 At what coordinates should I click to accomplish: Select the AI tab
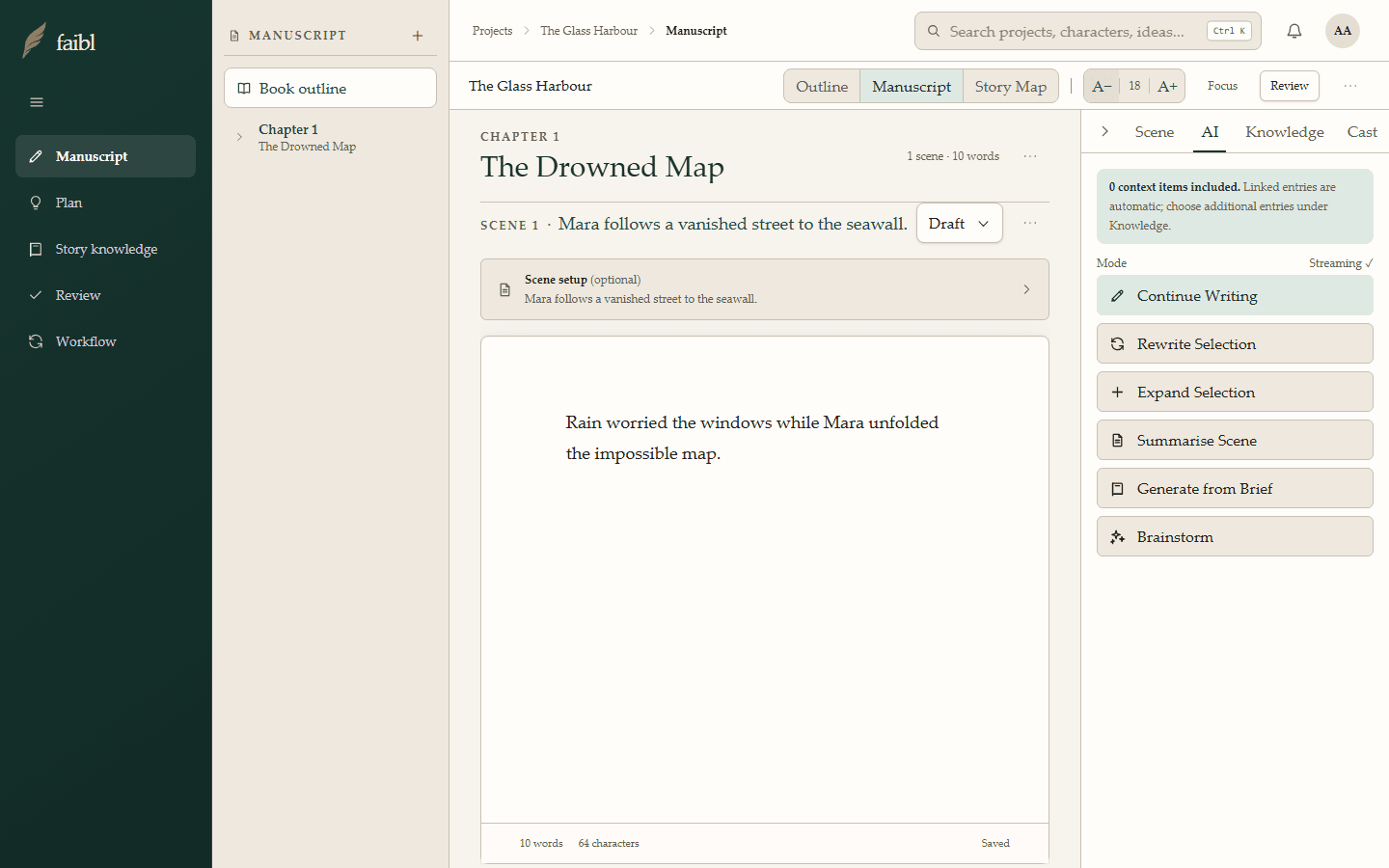1210,132
